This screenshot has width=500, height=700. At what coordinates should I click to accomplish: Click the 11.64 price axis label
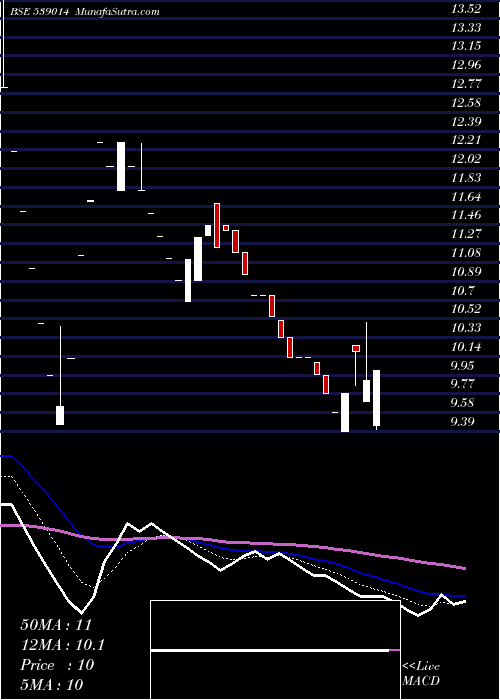point(466,197)
